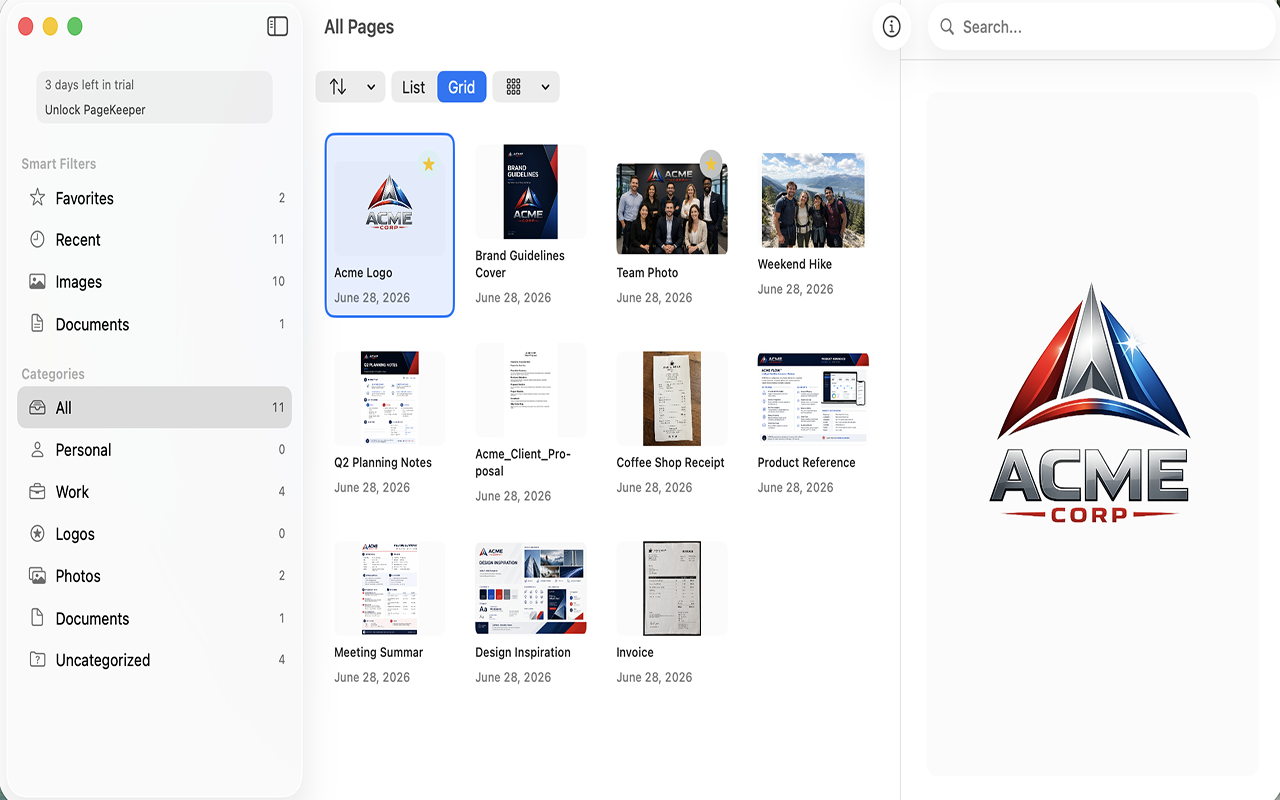
Task: Toggle the sidebar panel icon
Action: tap(278, 27)
